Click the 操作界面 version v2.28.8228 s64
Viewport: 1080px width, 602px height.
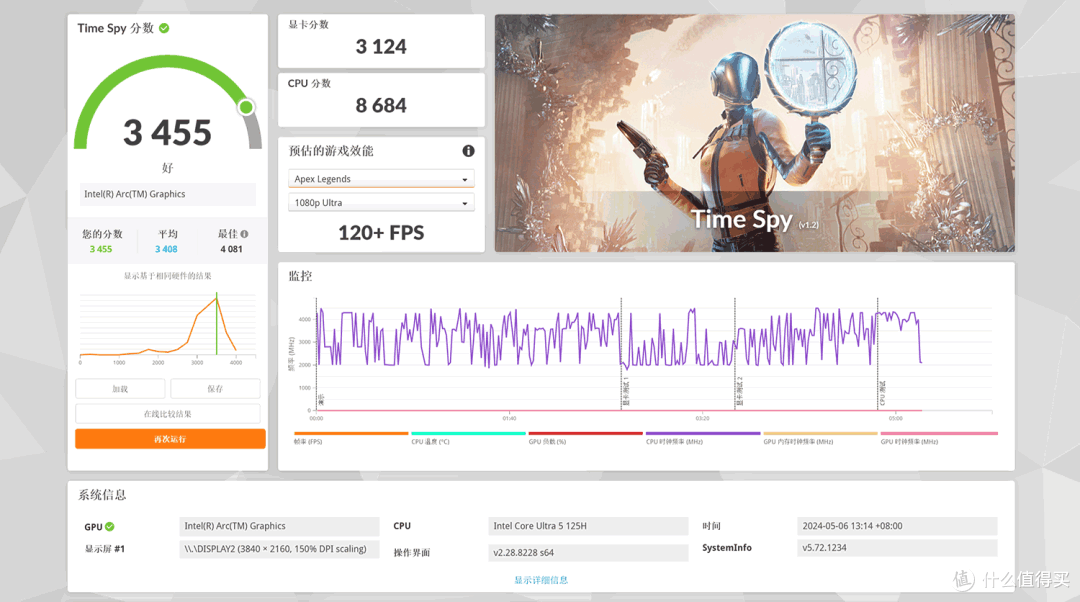(x=588, y=552)
